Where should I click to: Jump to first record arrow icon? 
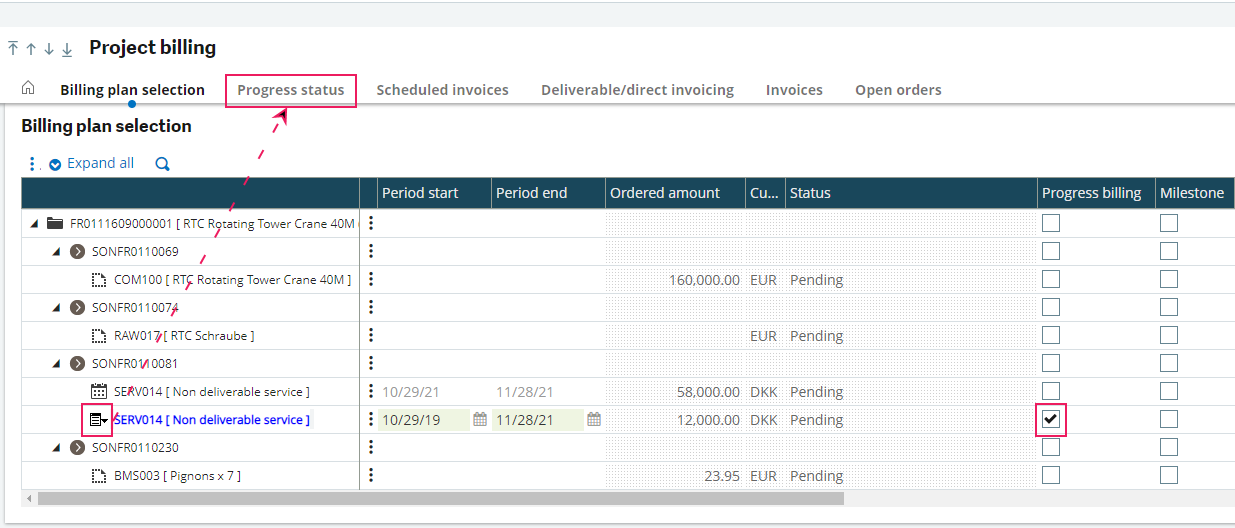[13, 49]
